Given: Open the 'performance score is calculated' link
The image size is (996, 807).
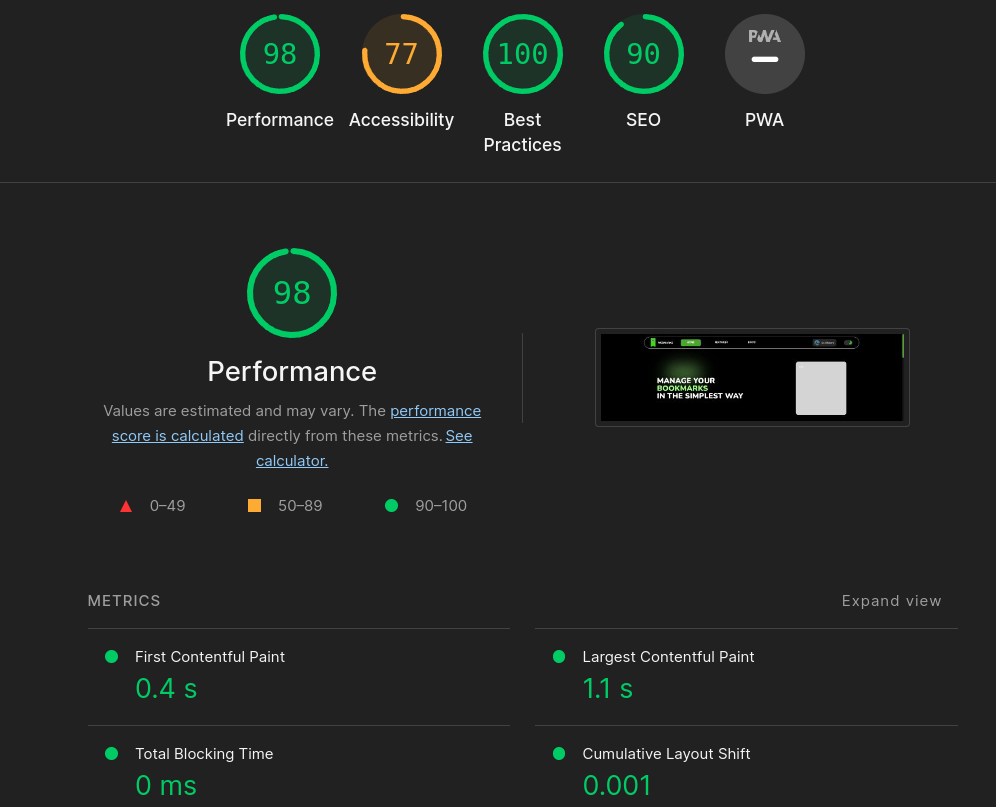Looking at the screenshot, I should coord(435,411).
